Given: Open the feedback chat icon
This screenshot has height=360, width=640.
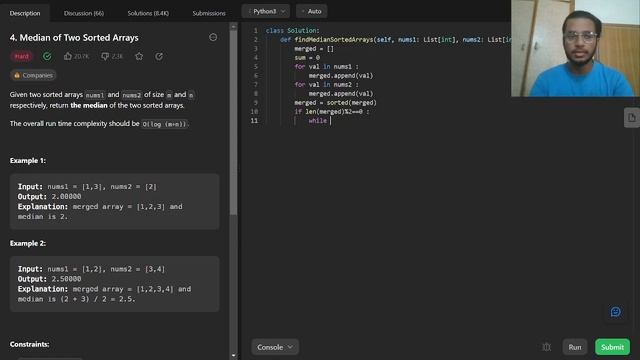Looking at the screenshot, I should coord(616,312).
